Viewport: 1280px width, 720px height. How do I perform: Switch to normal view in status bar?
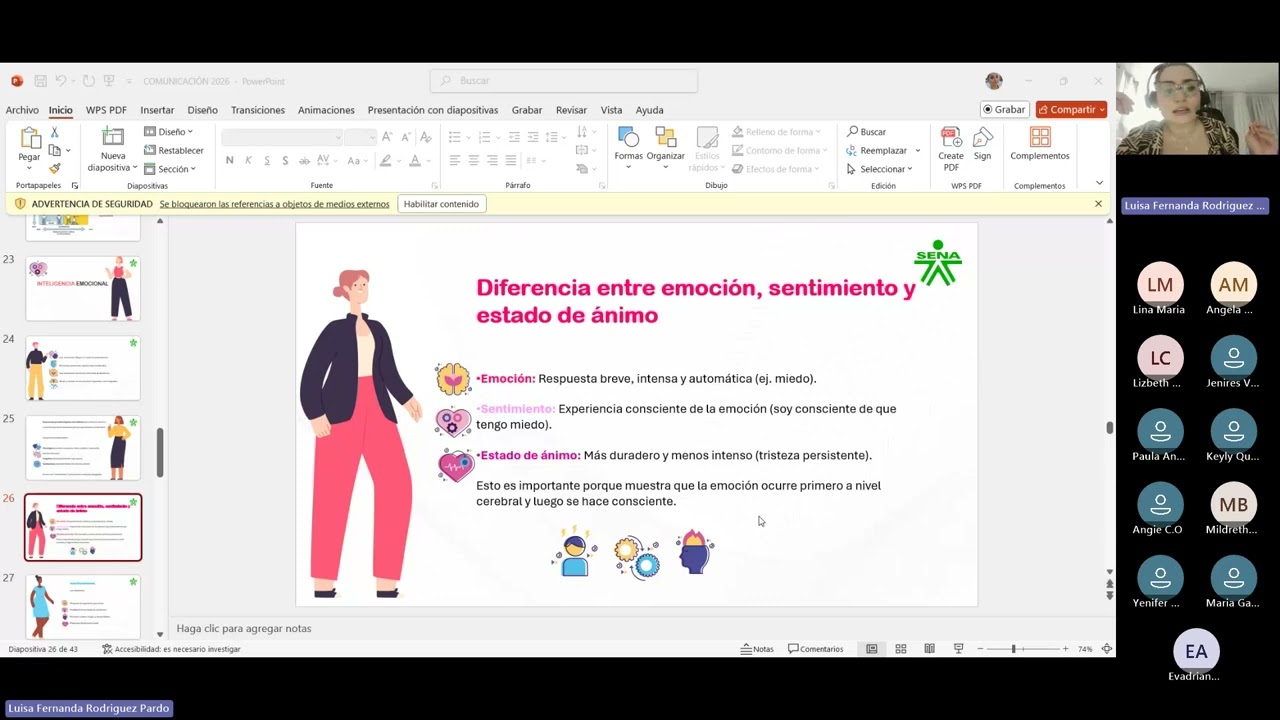872,649
